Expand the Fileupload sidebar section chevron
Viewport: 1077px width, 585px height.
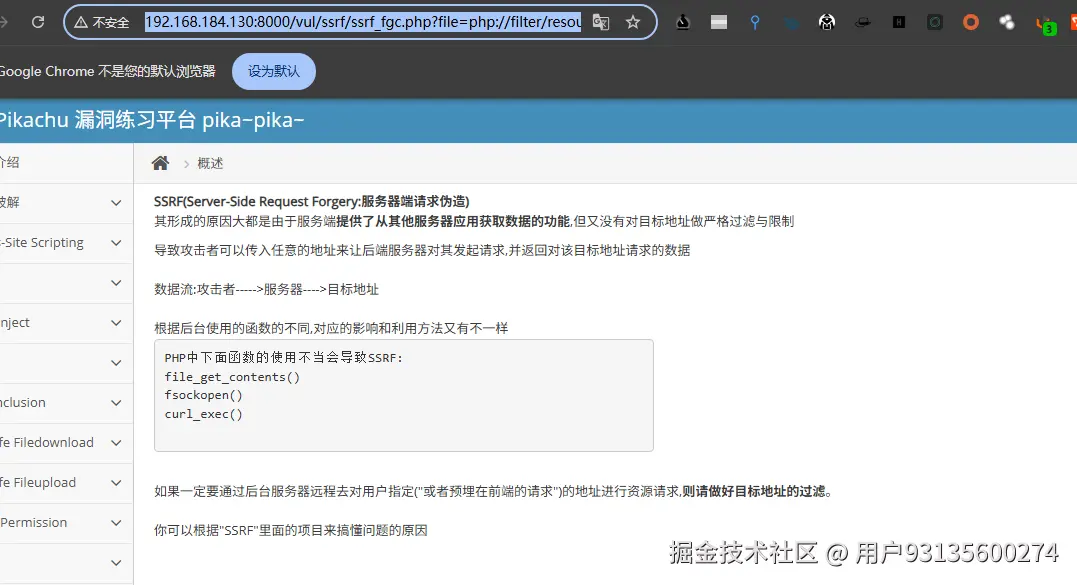point(116,483)
